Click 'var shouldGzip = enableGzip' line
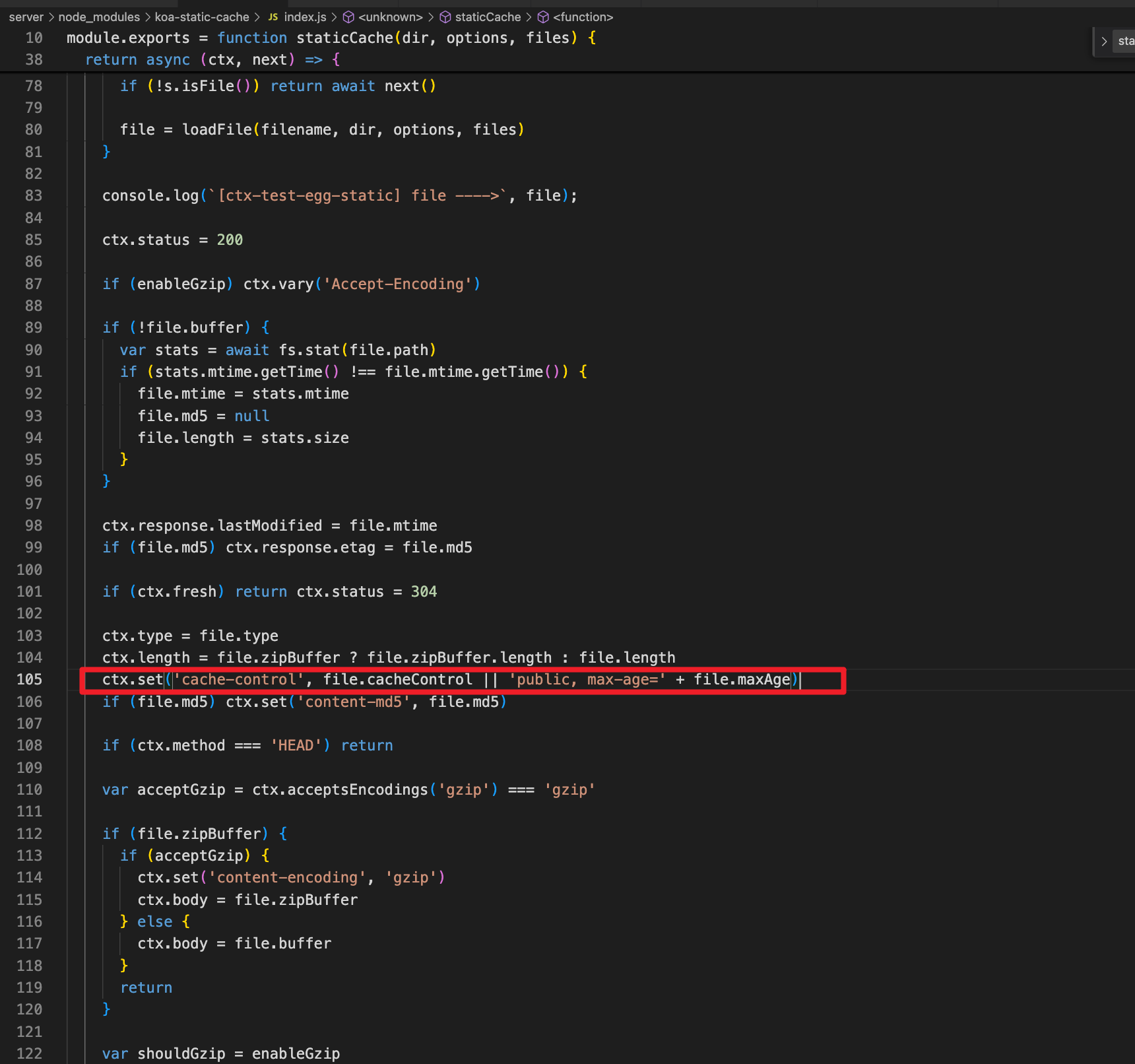 (221, 1054)
